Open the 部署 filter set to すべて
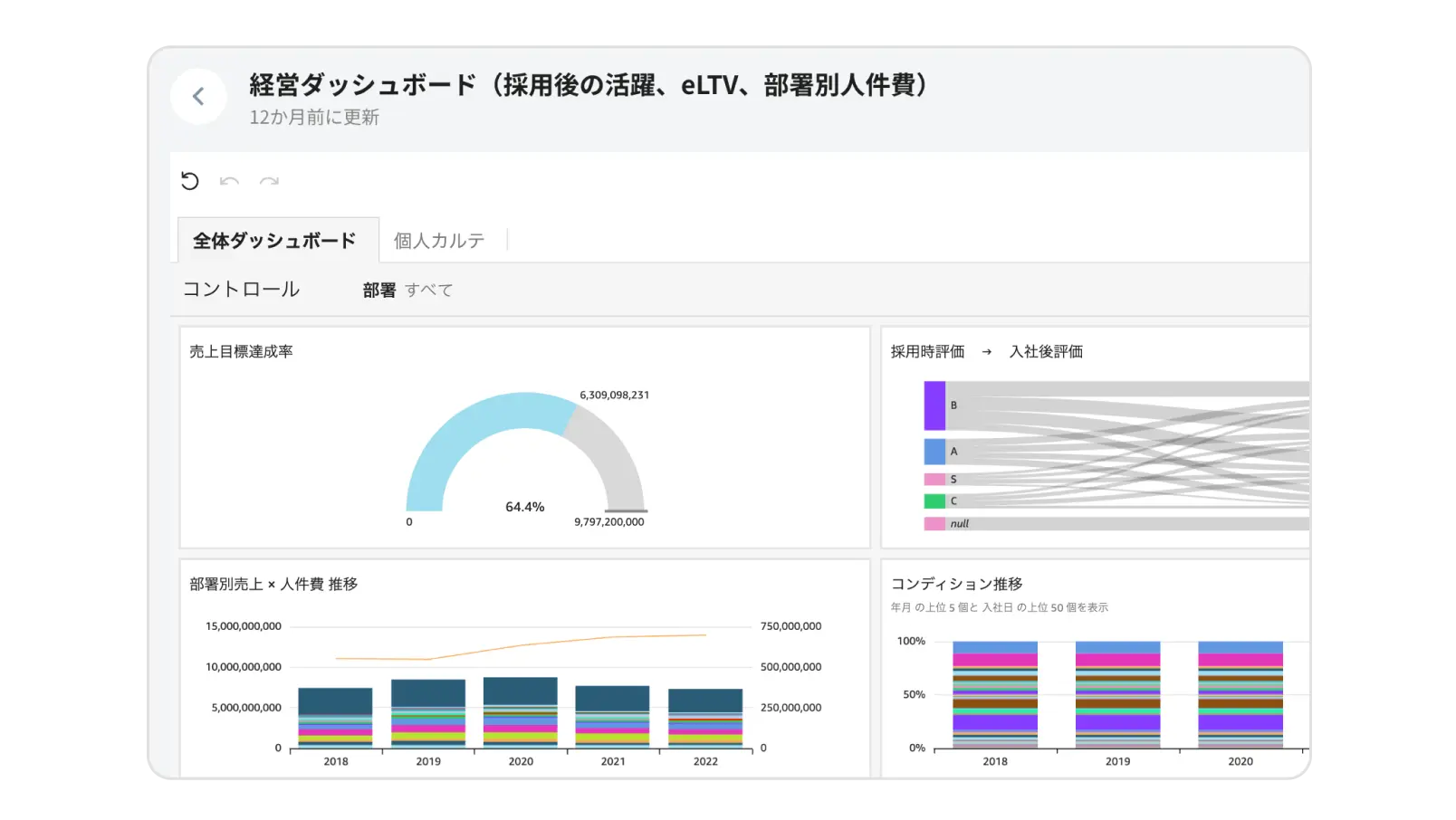Screen dimensions: 1456x820 (x=407, y=289)
